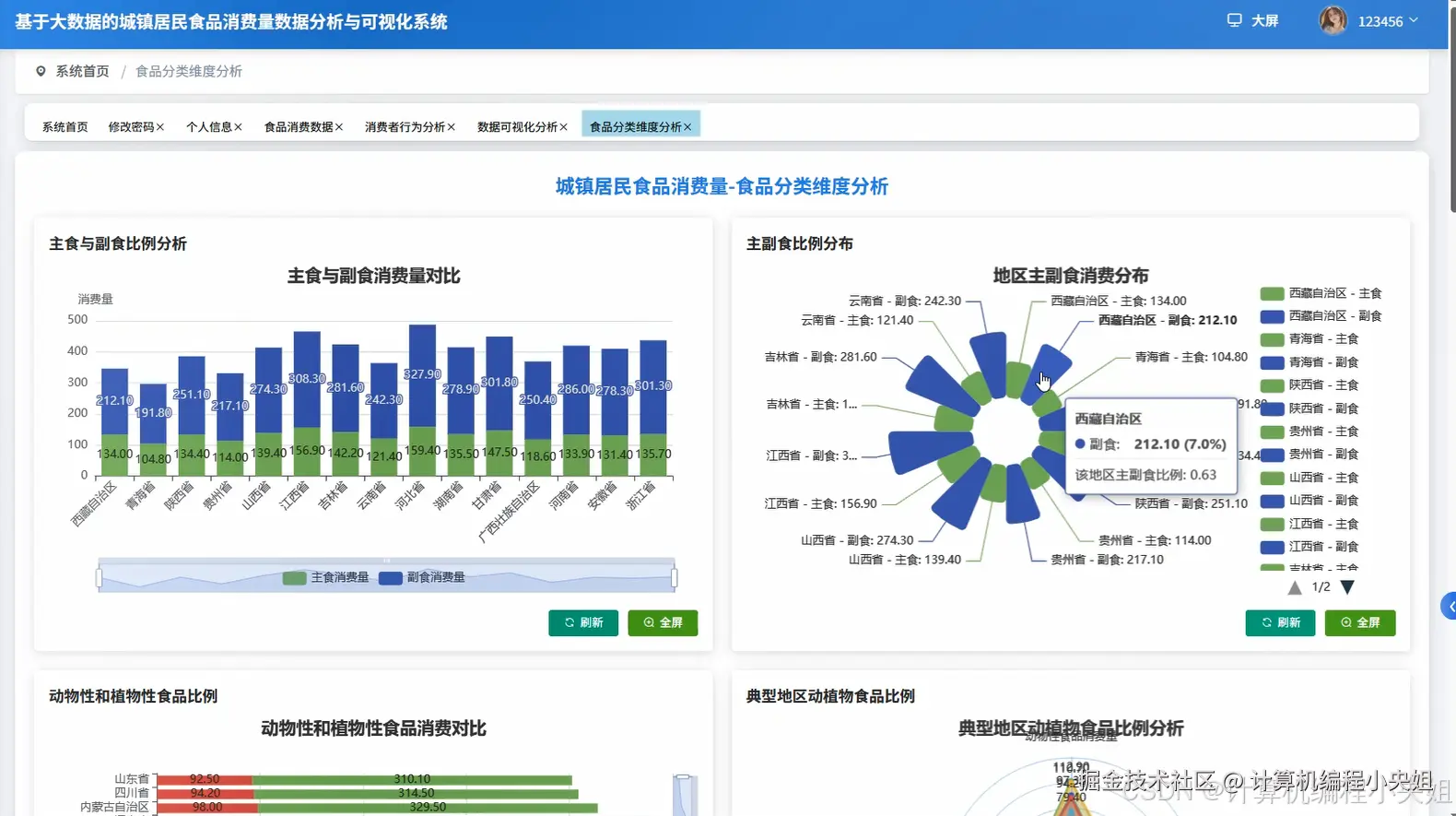The height and width of the screenshot is (816, 1456).
Task: Expand the blue side panel arrow tab
Action: coord(1449,606)
